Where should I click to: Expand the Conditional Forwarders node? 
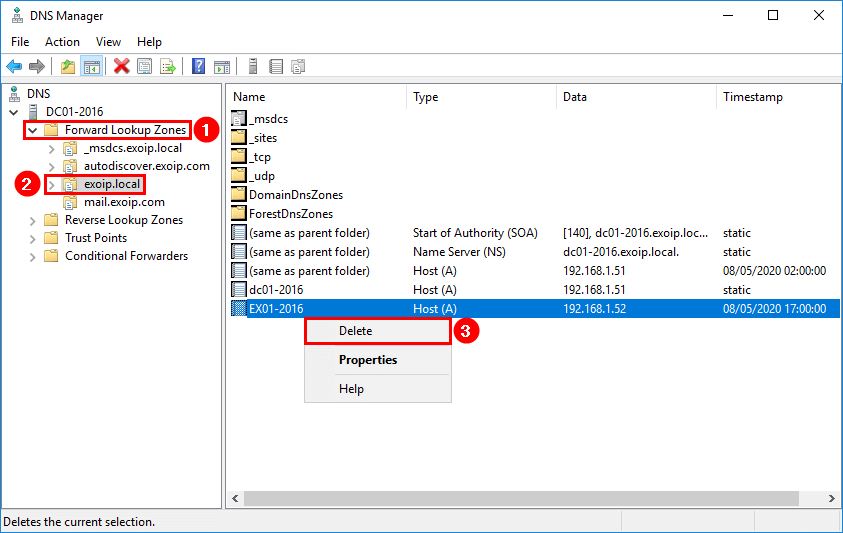click(x=32, y=257)
